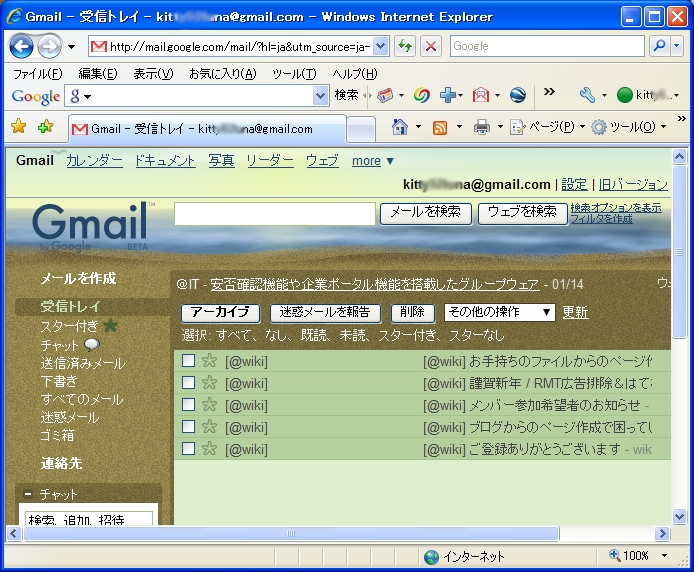The image size is (694, 572).
Task: Open the その他の操作 dropdown
Action: click(500, 312)
